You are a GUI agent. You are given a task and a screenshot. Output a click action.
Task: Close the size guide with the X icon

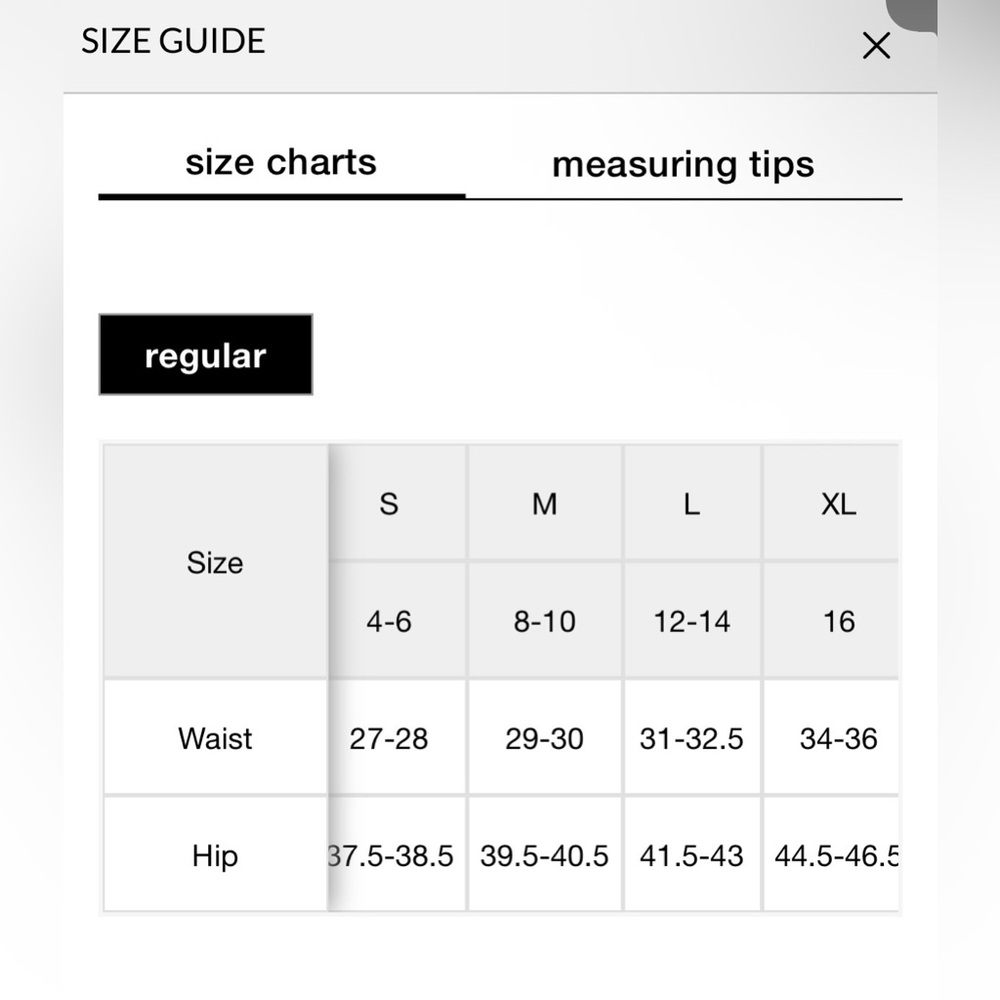(876, 46)
